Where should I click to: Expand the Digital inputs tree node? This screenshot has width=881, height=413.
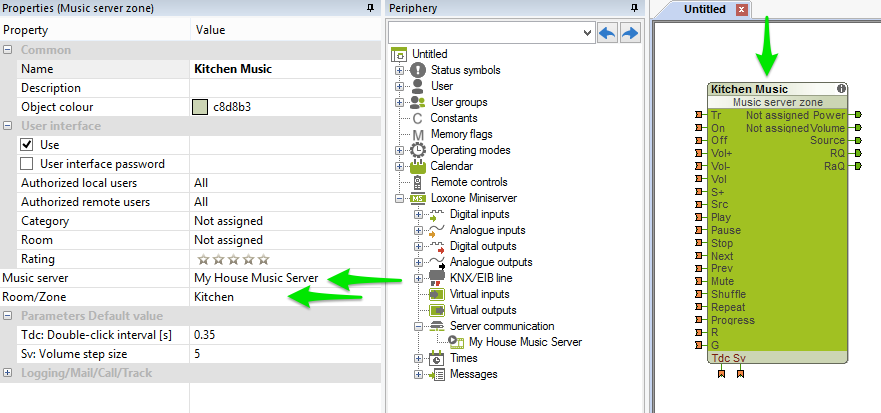(x=417, y=214)
